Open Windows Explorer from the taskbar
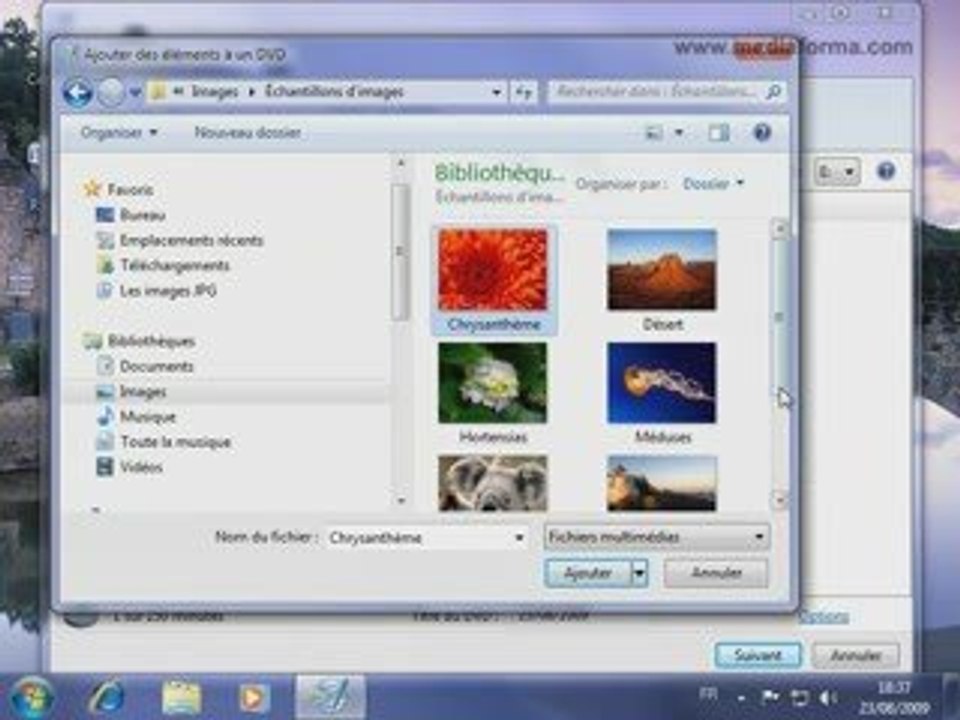The width and height of the screenshot is (960, 720). pyautogui.click(x=181, y=698)
